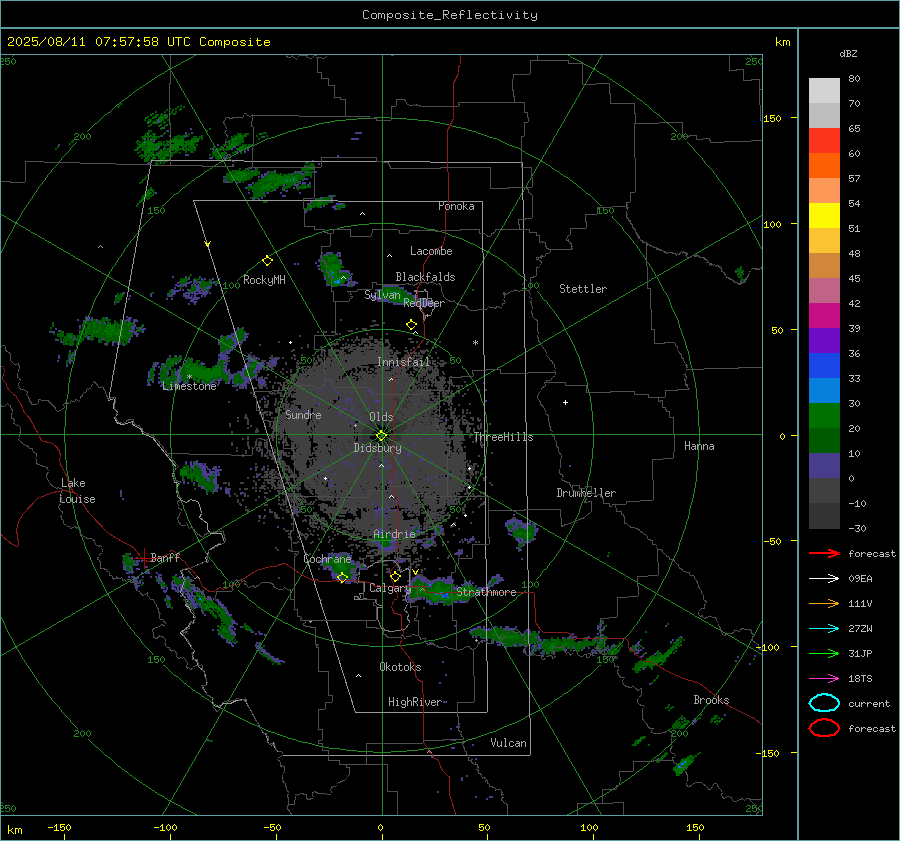Click the yellow radar-site diamond at Didsbury

pyautogui.click(x=381, y=435)
